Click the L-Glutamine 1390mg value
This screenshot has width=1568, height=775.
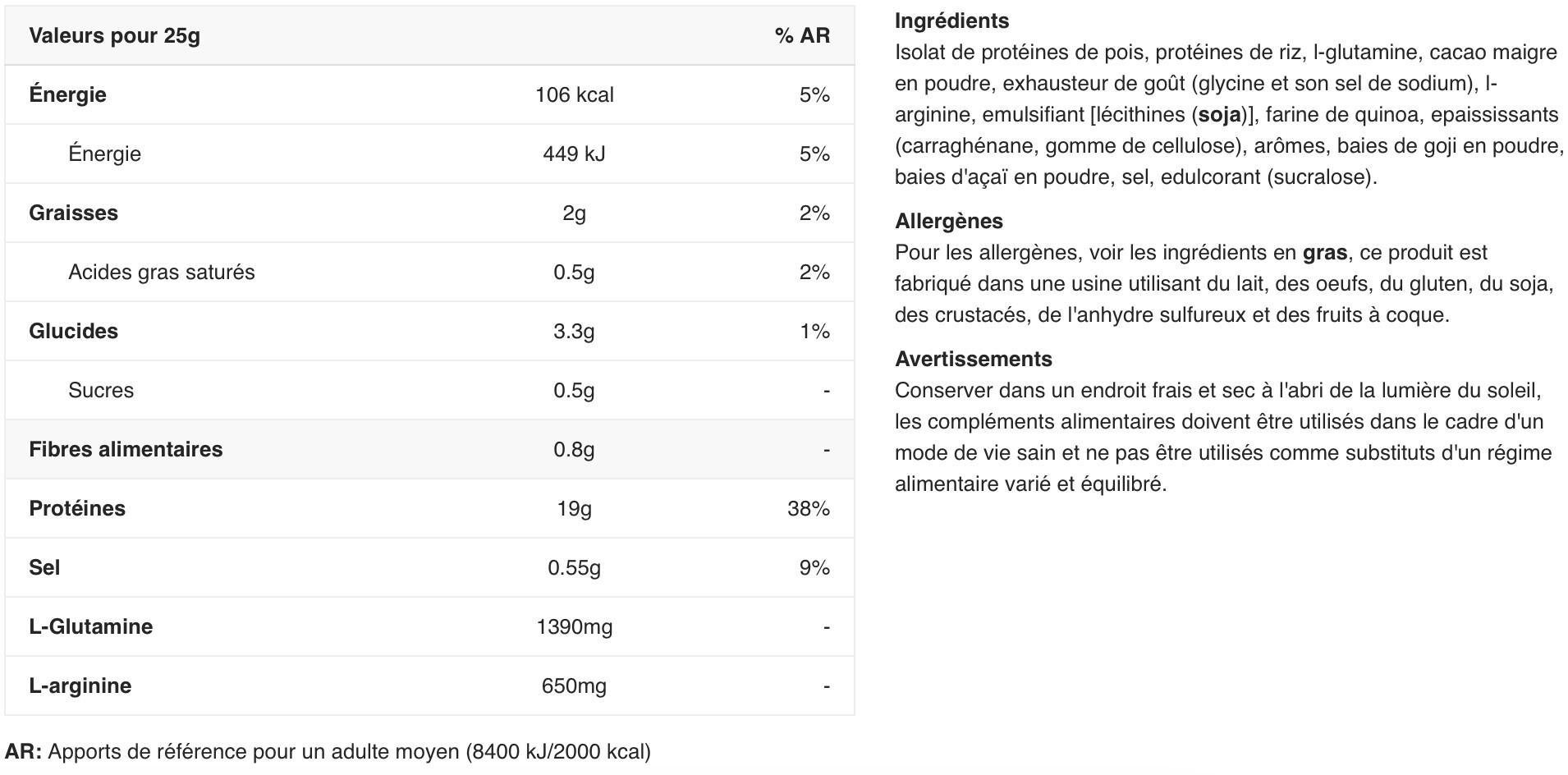click(x=574, y=626)
